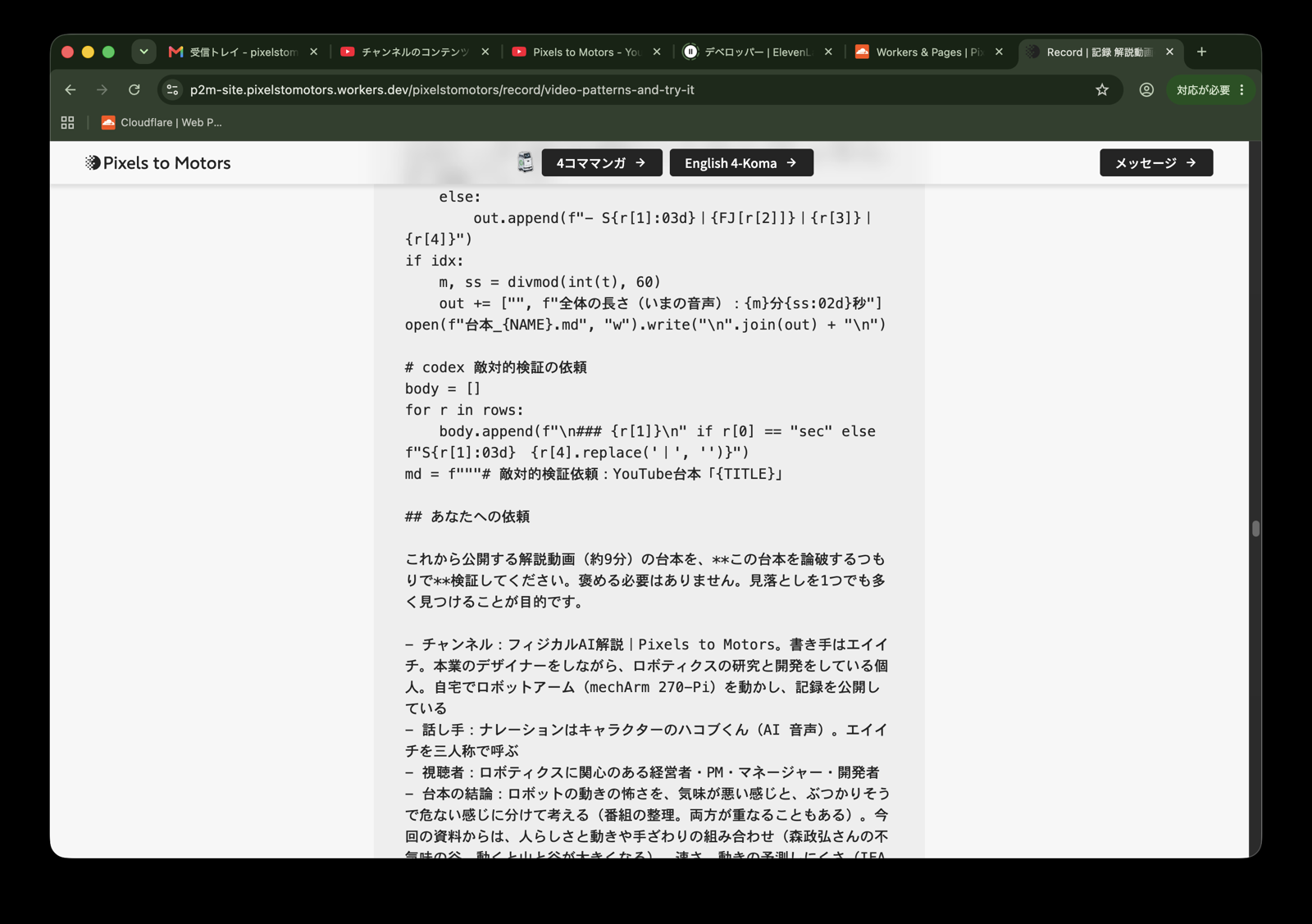The width and height of the screenshot is (1312, 924).
Task: Click the page vertical scrollbar thumb
Action: [1255, 529]
